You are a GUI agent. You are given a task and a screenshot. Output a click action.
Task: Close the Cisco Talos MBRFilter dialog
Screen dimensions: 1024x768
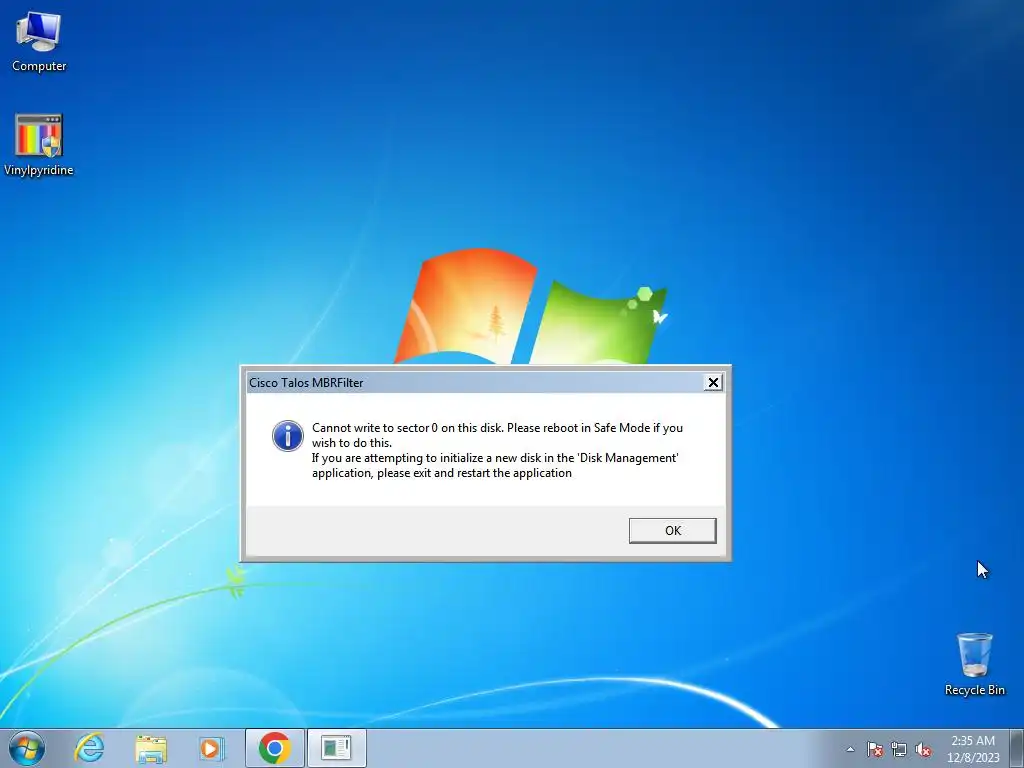pos(713,383)
